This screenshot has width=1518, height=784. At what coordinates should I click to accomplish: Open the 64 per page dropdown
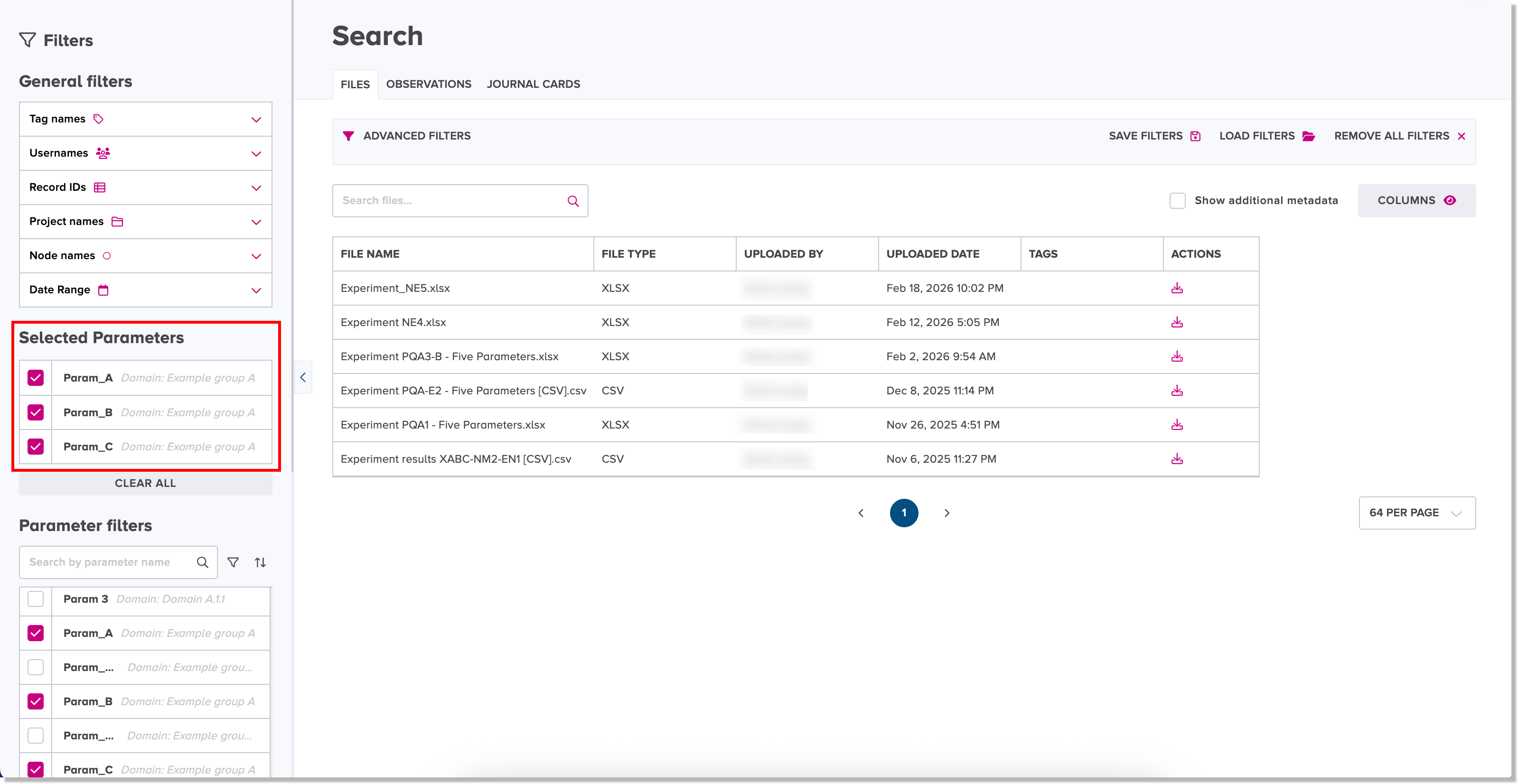[x=1417, y=513]
